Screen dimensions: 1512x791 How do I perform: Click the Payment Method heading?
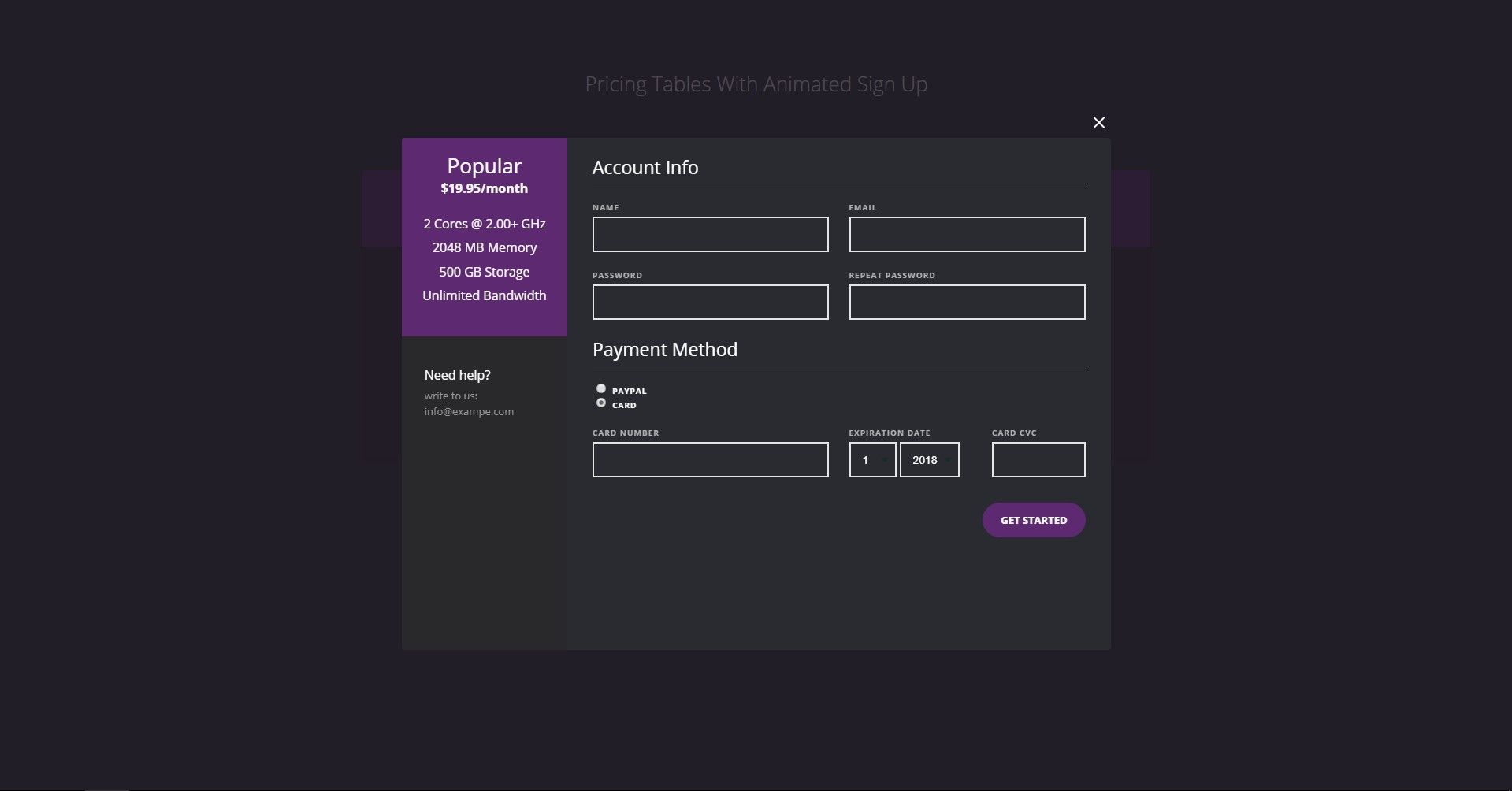point(664,349)
